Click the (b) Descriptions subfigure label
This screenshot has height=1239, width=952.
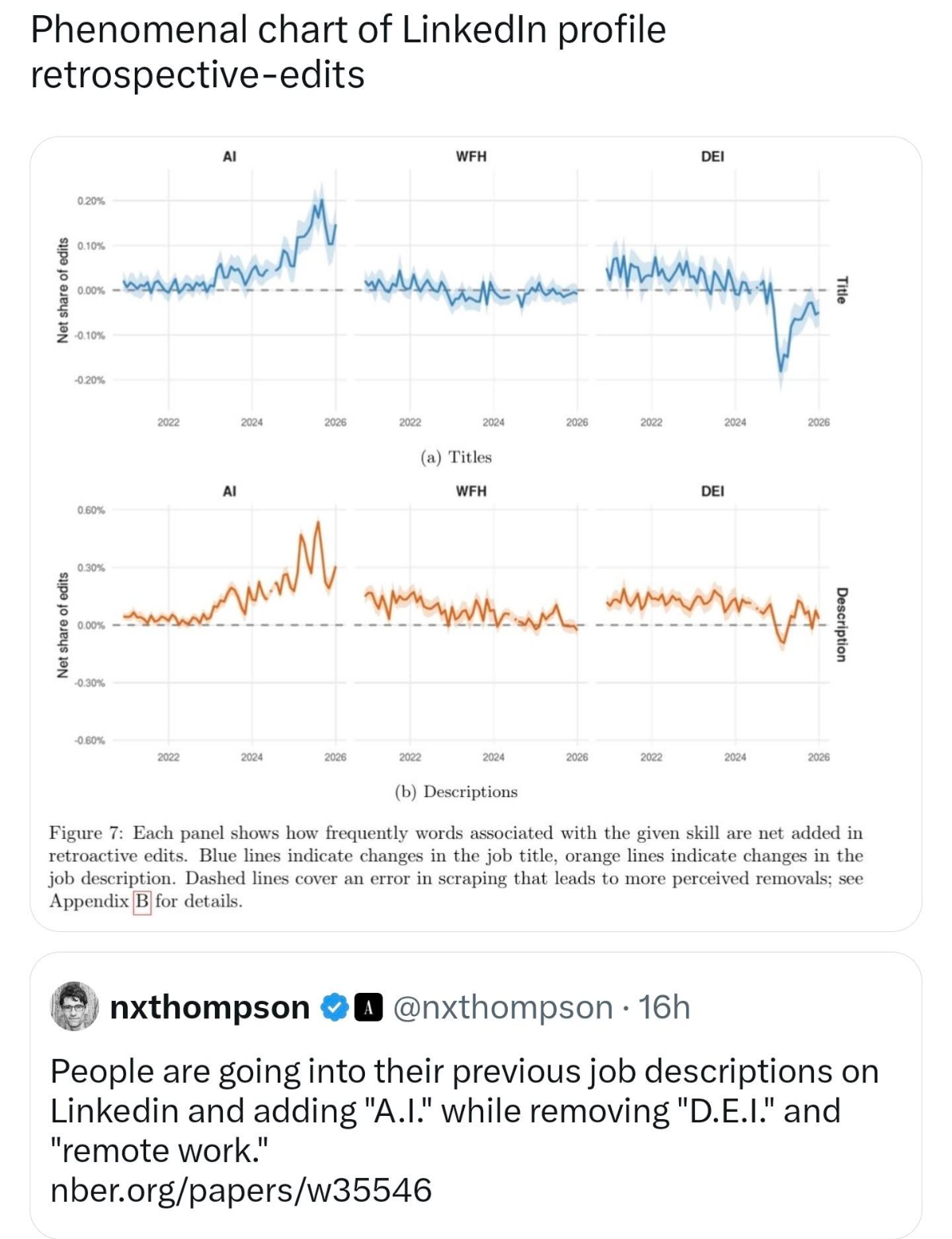[x=456, y=792]
